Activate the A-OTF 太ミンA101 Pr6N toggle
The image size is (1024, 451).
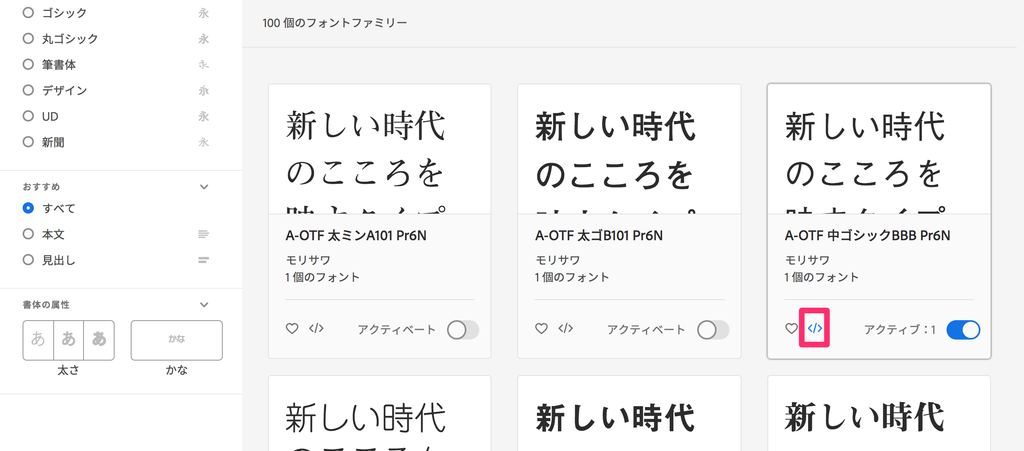coord(463,330)
